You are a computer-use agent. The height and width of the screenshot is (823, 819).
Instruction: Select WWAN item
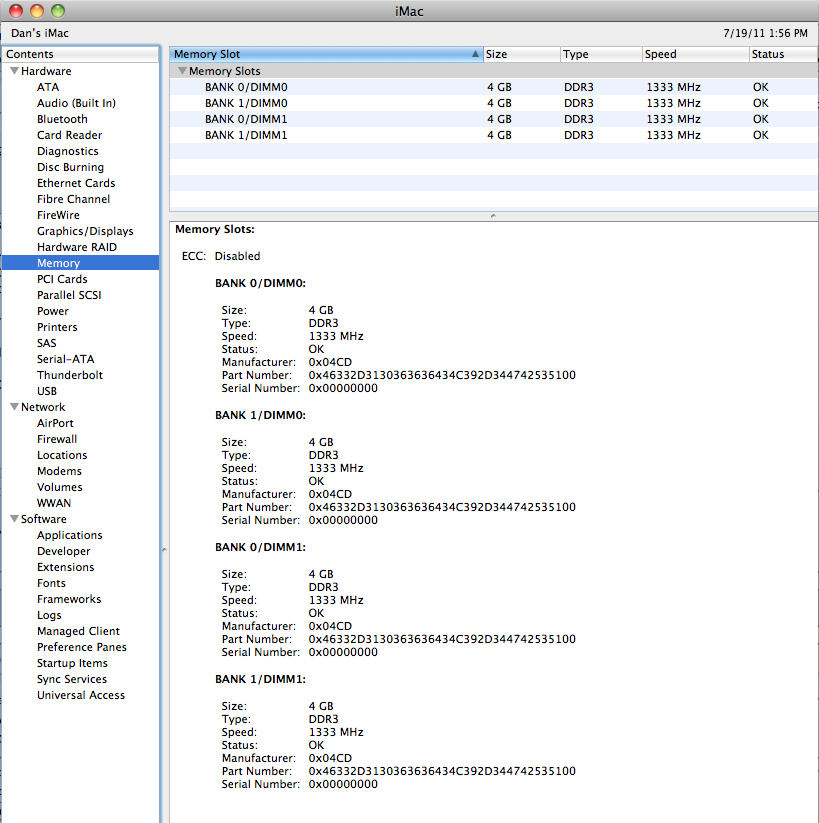tap(54, 503)
